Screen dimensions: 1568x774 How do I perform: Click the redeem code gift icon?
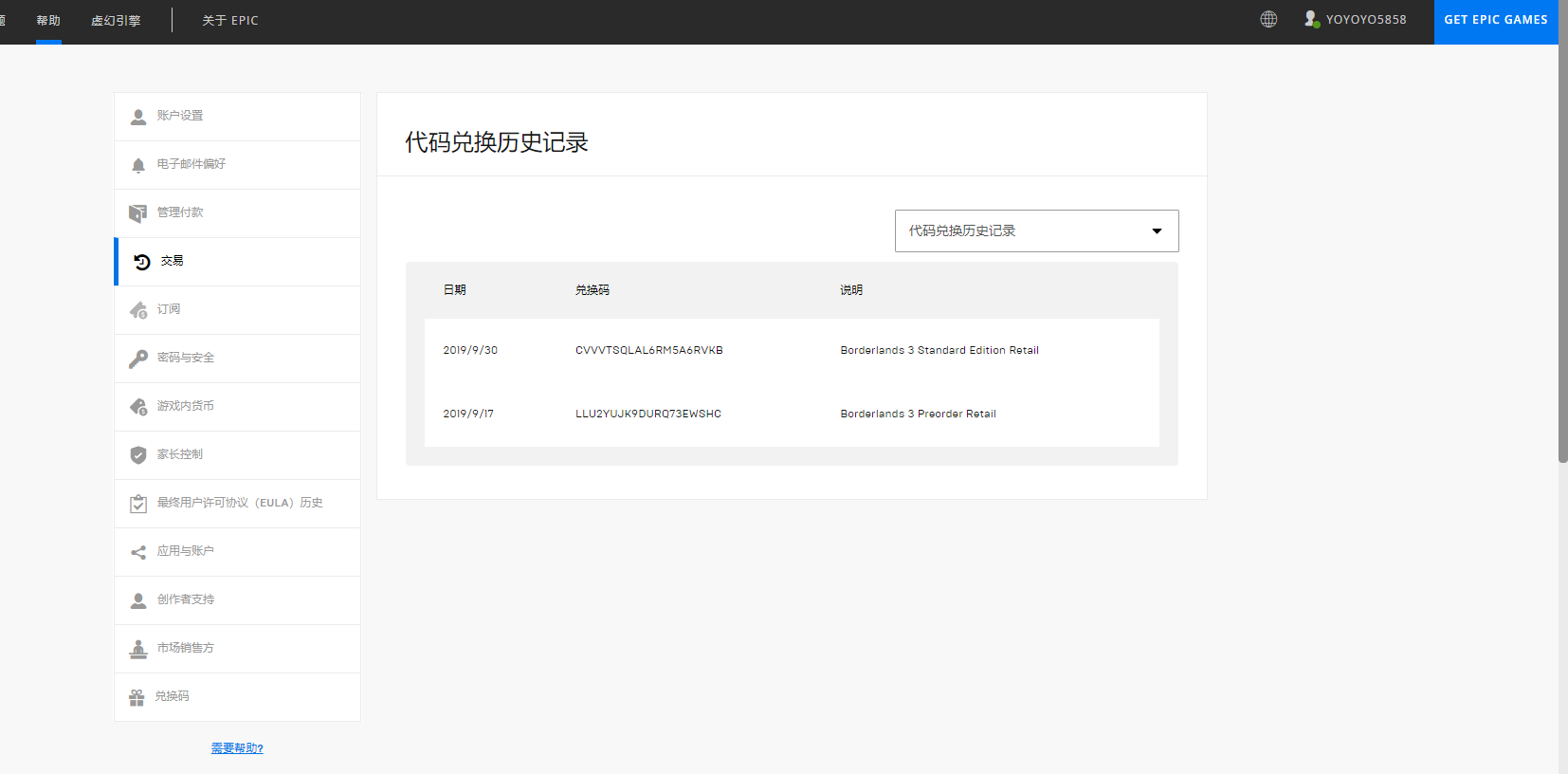click(x=137, y=697)
